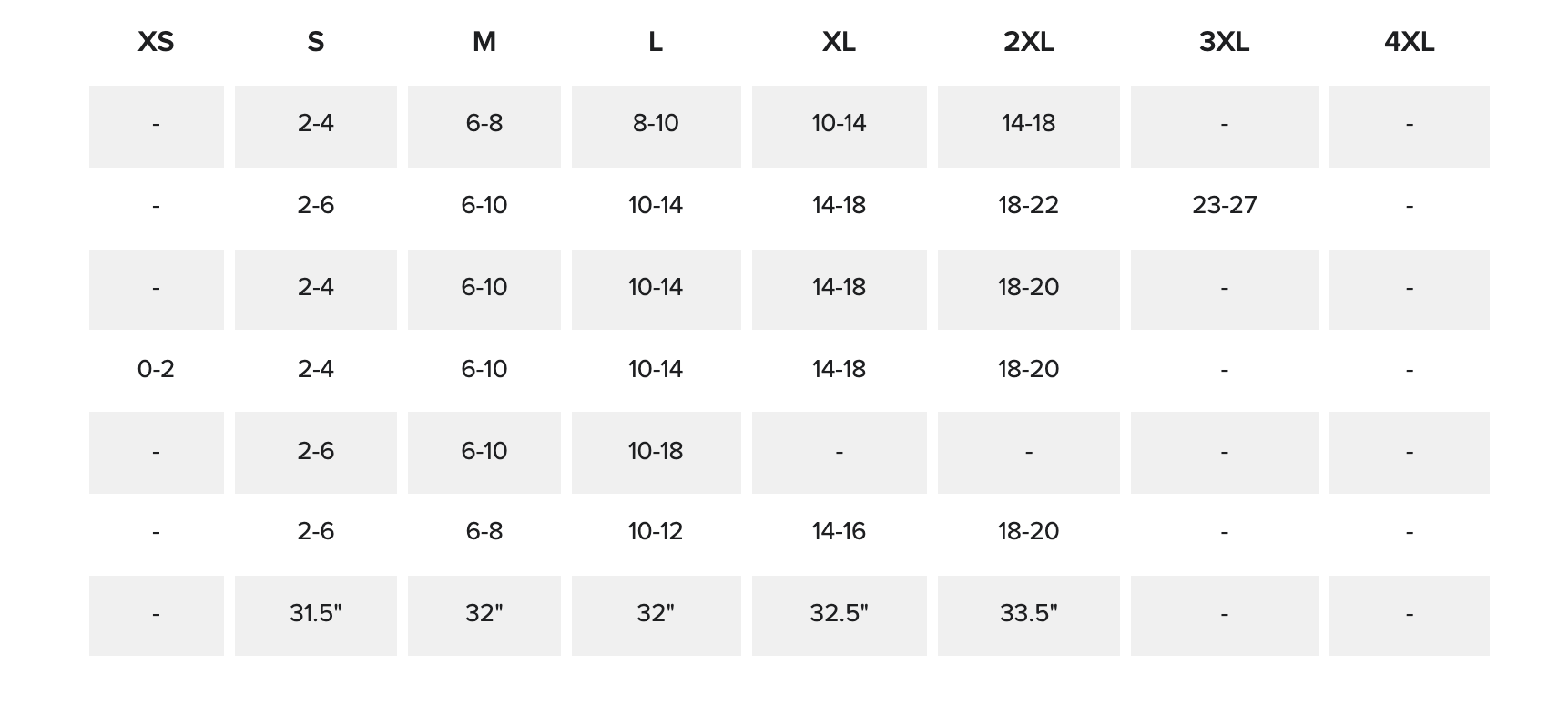This screenshot has width=1568, height=727.
Task: Click the 32" measurement in M column
Action: tap(484, 614)
